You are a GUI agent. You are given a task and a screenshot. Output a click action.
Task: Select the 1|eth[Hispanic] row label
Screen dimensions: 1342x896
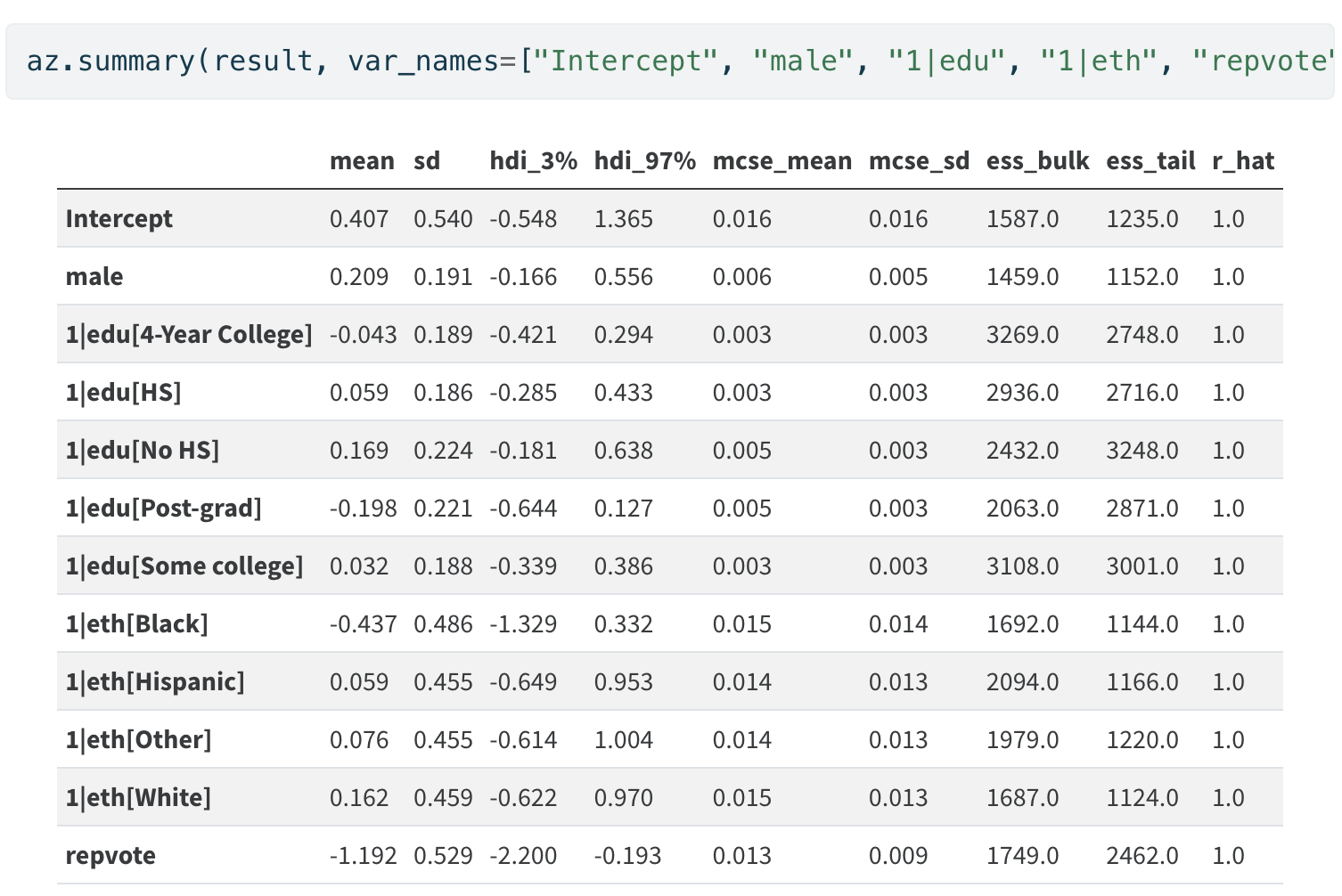(155, 682)
